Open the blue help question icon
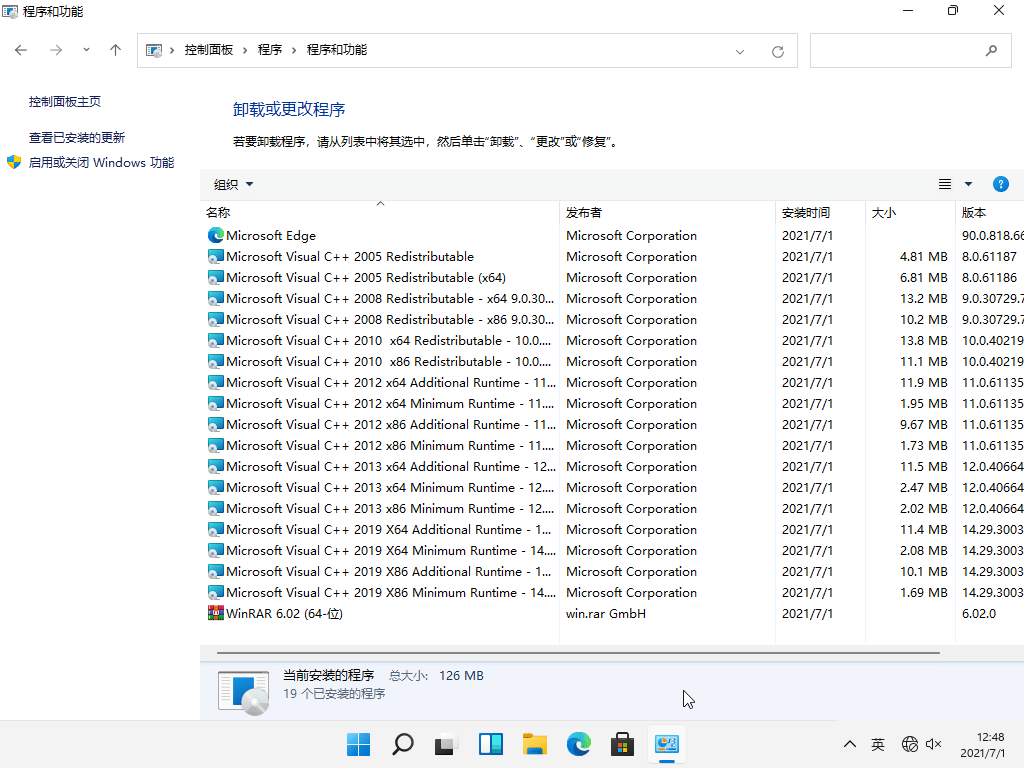Image resolution: width=1024 pixels, height=768 pixels. [x=1000, y=184]
